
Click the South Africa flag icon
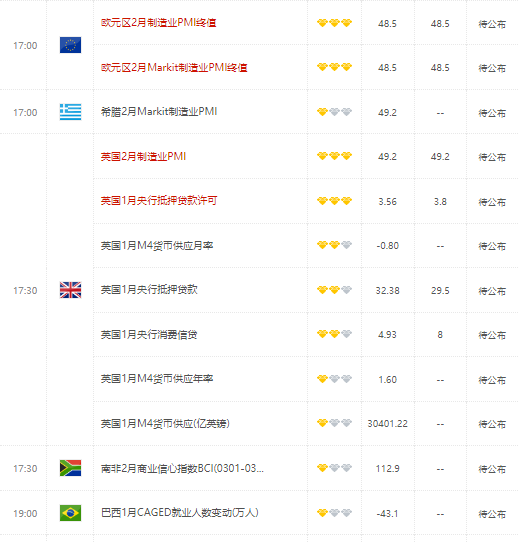(x=70, y=468)
